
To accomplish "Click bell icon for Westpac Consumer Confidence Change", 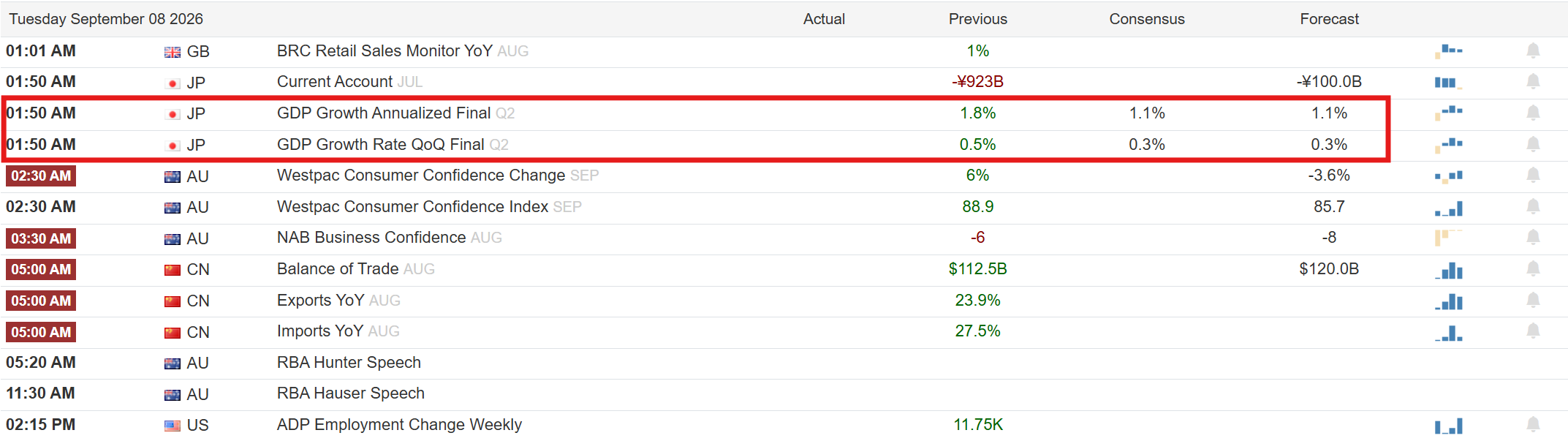I will [1533, 176].
